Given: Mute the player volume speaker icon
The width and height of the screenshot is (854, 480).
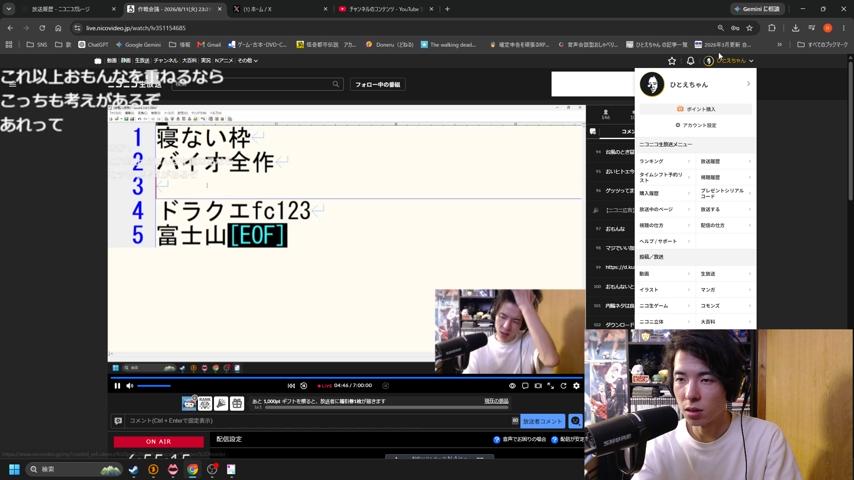Looking at the screenshot, I should (130, 386).
